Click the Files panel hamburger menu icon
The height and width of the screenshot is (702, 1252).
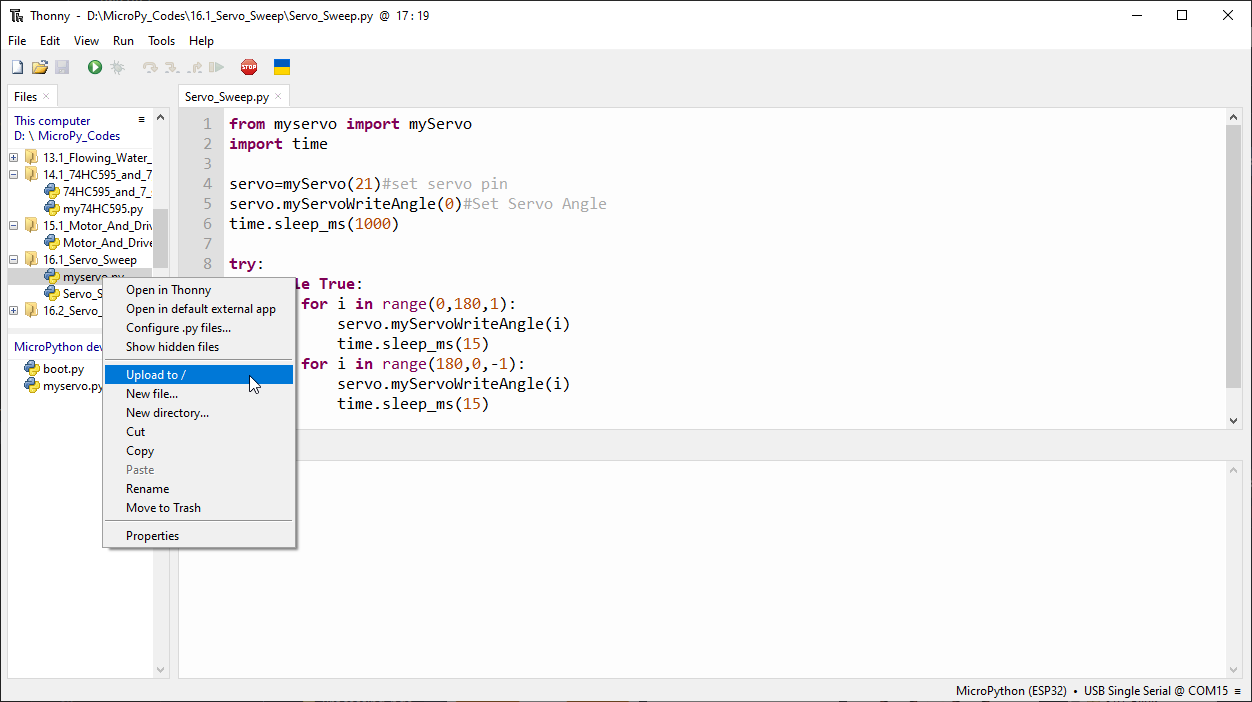pos(142,119)
